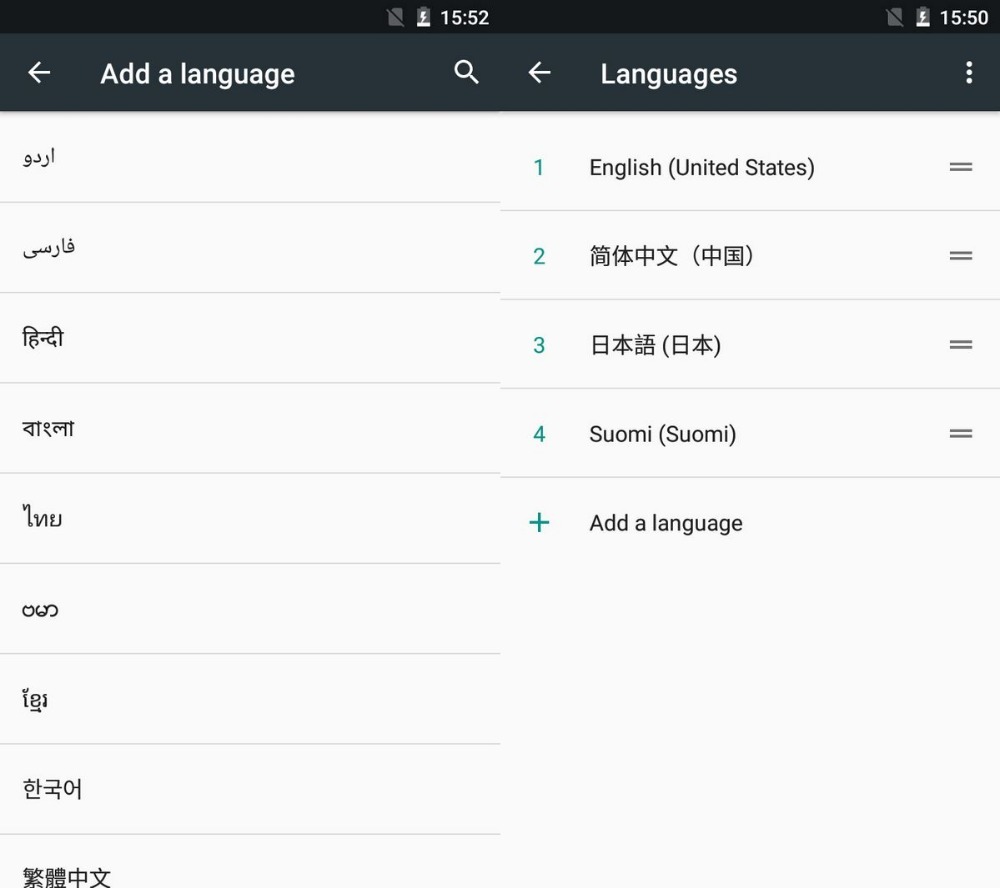Image resolution: width=1000 pixels, height=888 pixels.
Task: Select 한국어 from the list
Action: click(52, 789)
